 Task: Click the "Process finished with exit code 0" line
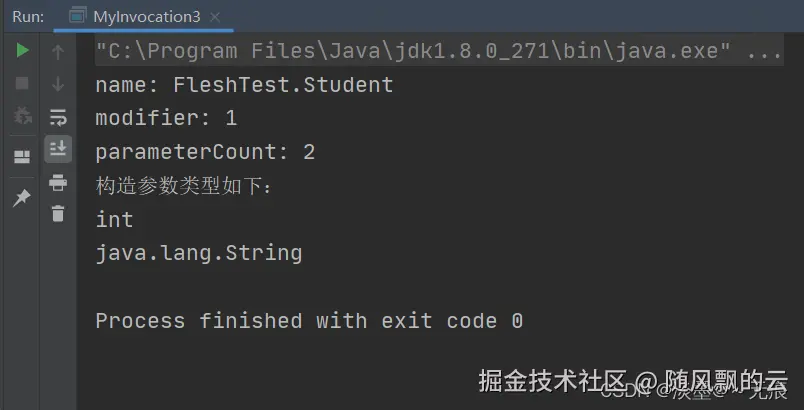[309, 321]
